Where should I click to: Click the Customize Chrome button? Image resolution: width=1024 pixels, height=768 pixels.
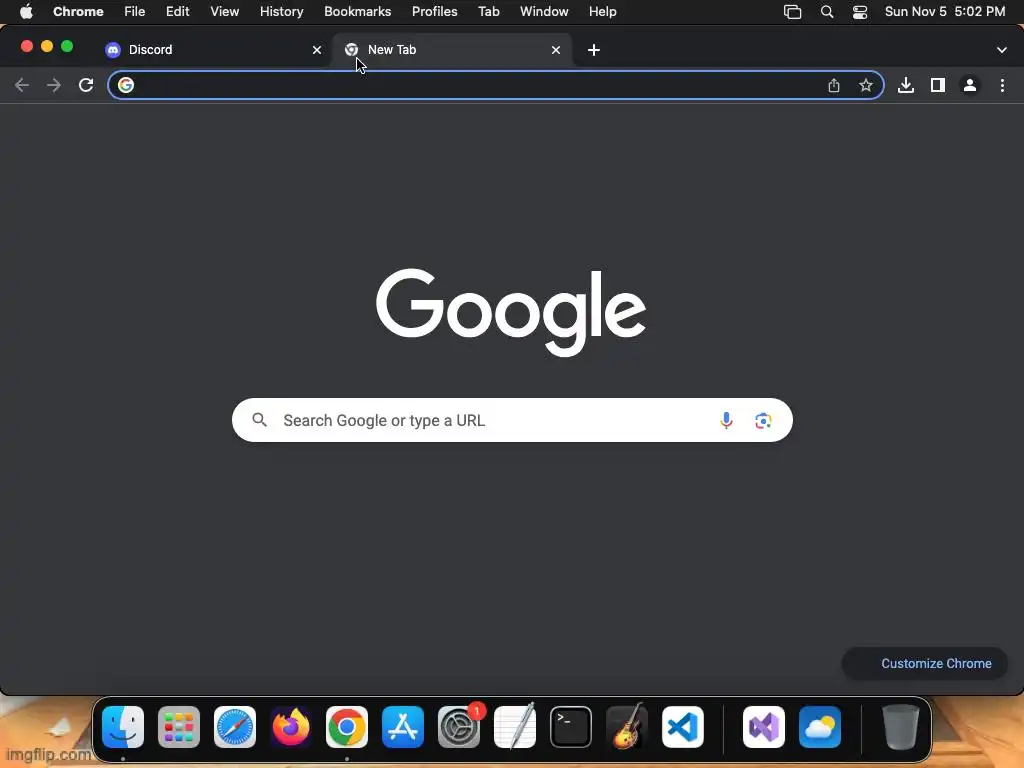(924, 664)
